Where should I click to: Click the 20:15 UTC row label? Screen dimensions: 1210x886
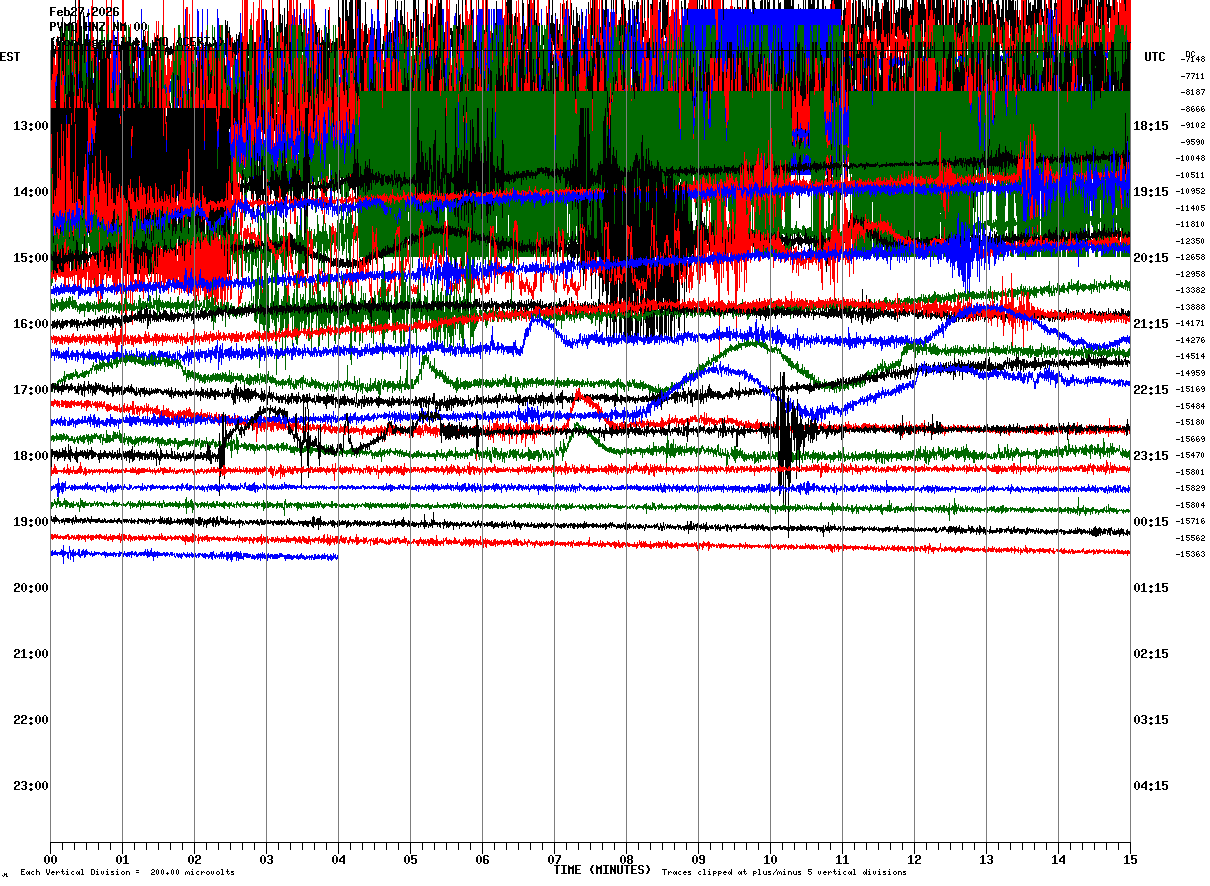pyautogui.click(x=1151, y=258)
